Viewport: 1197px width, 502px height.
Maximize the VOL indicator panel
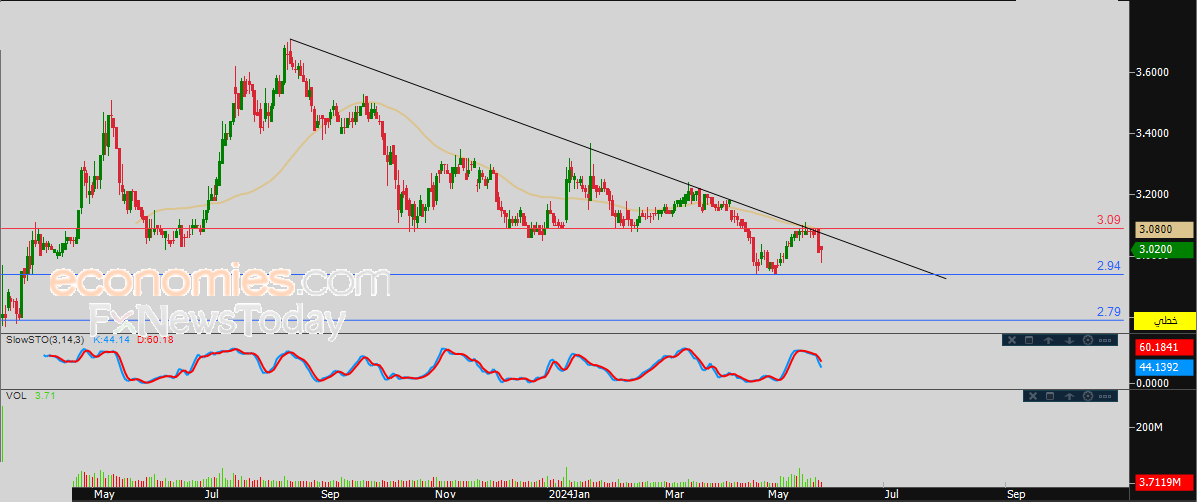[x=1050, y=396]
